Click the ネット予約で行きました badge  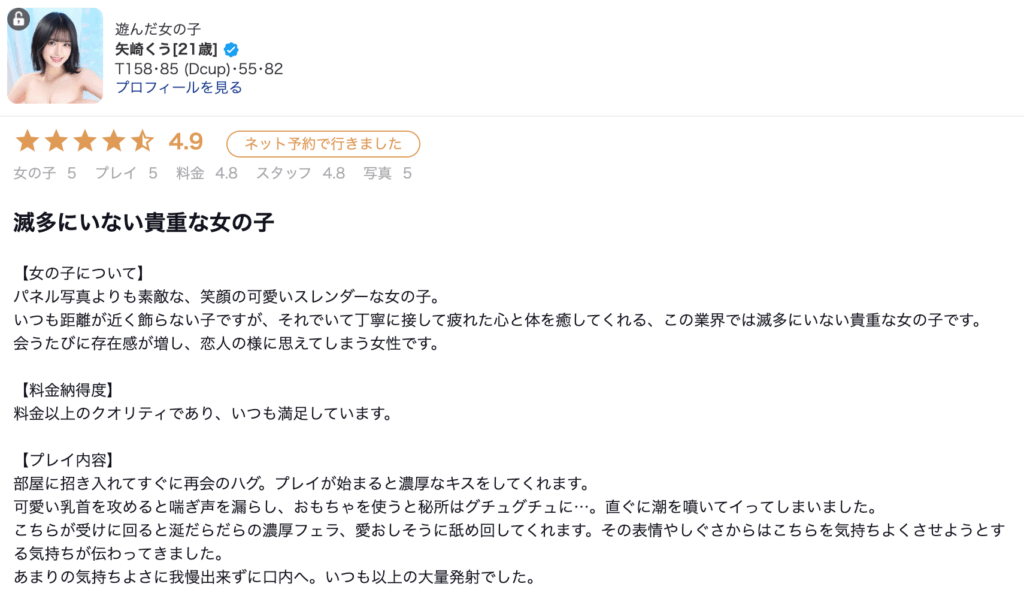(323, 144)
